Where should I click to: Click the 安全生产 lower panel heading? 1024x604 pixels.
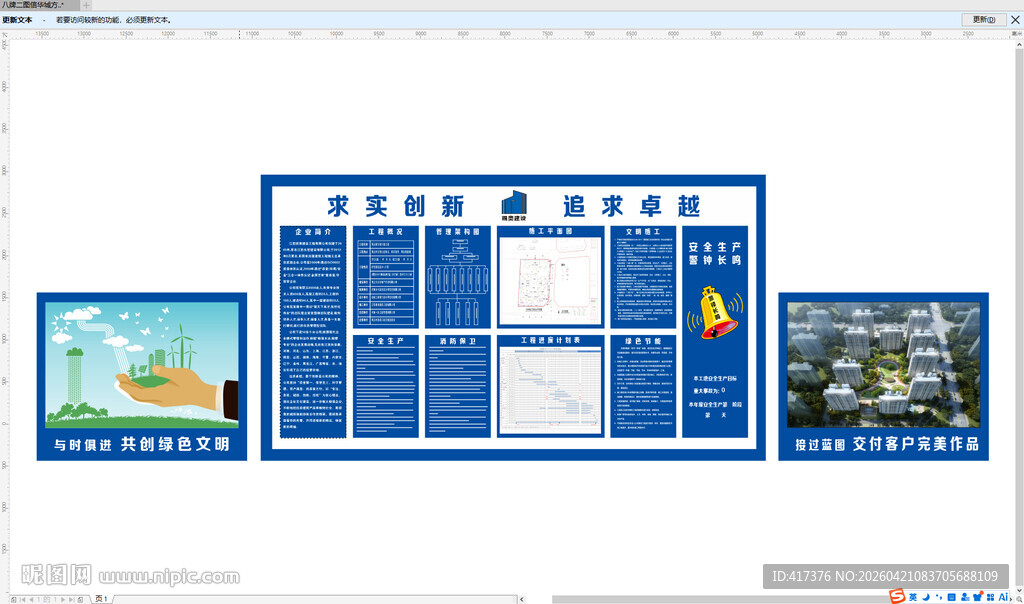(385, 341)
